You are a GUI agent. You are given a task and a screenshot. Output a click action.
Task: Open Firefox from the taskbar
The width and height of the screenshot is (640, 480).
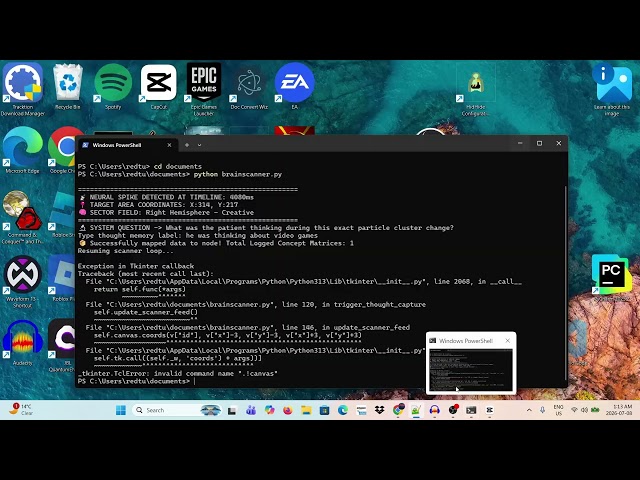click(288, 410)
